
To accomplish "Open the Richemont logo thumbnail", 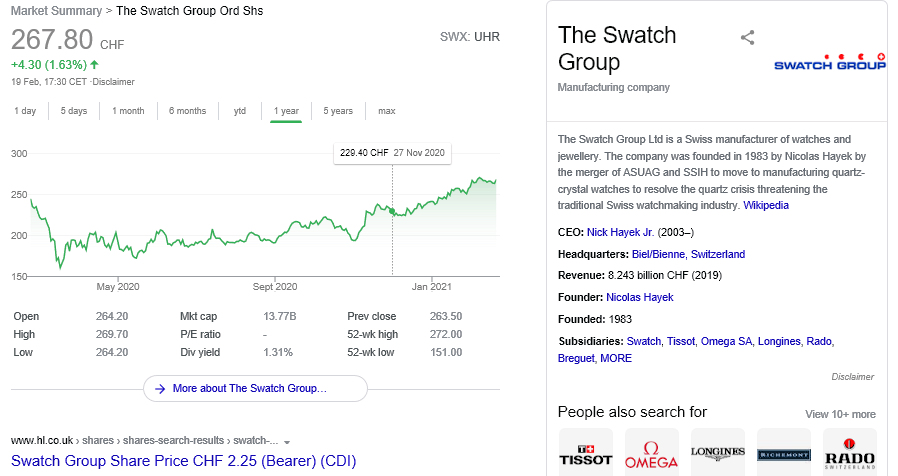I will coord(783,452).
